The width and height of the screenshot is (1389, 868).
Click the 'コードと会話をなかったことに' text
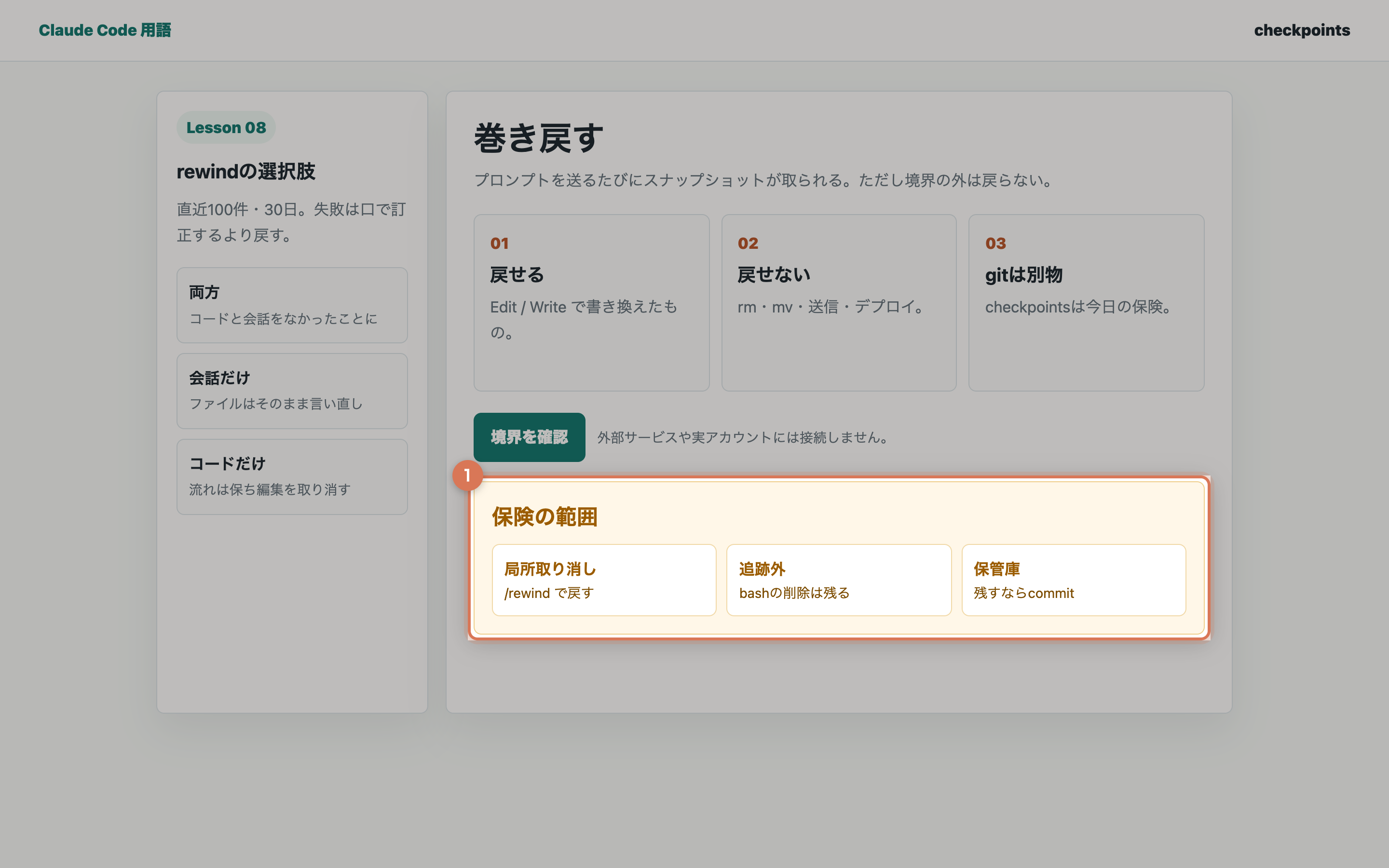284,319
